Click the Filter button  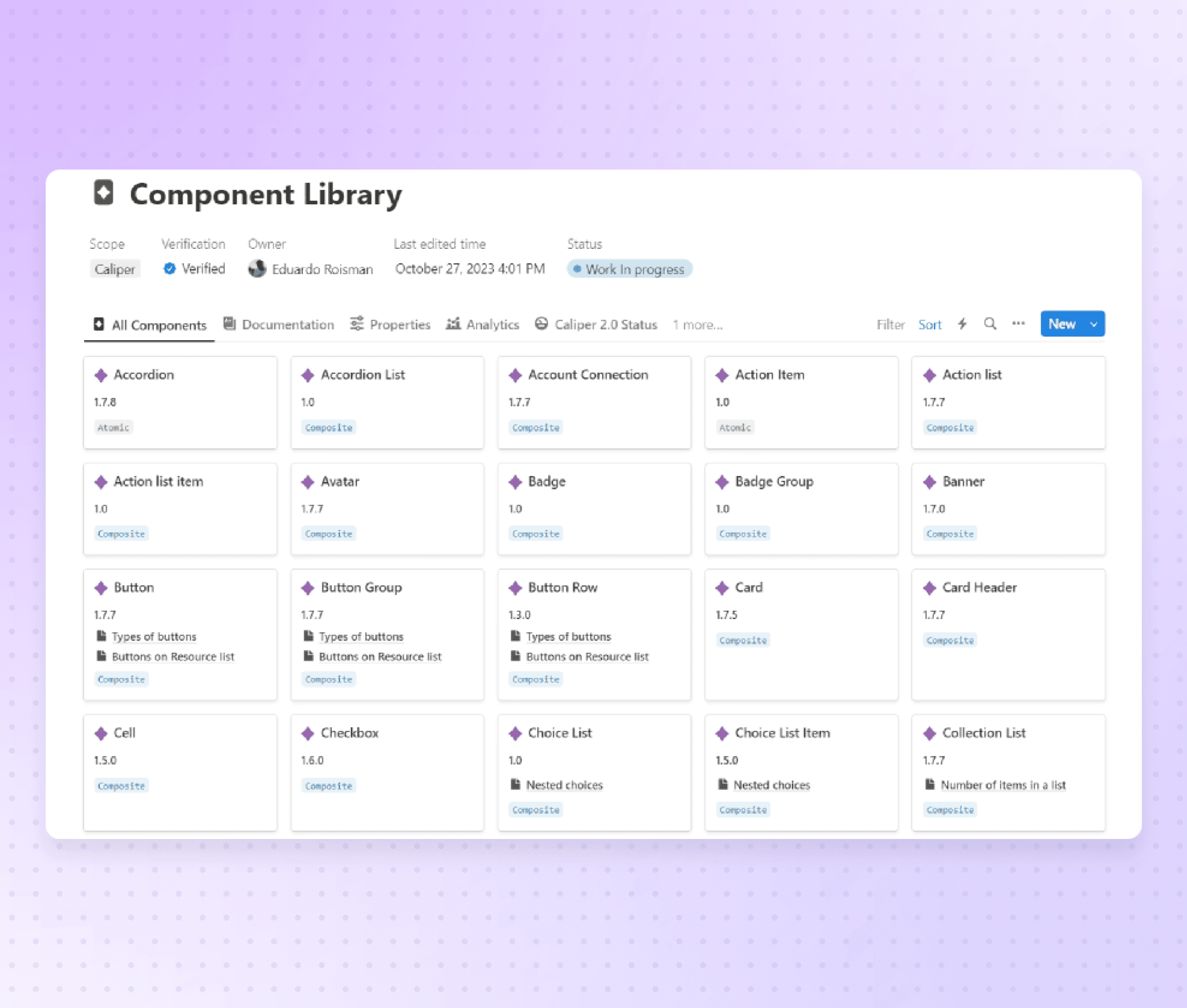(x=890, y=324)
